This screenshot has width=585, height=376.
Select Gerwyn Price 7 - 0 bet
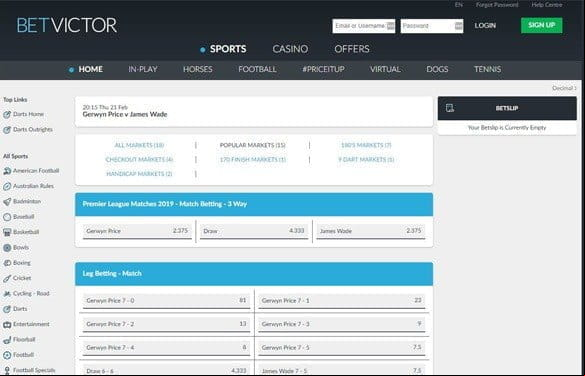166,301
